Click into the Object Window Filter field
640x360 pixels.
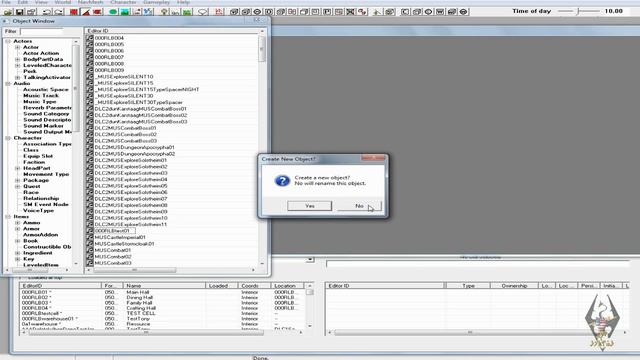click(42, 31)
